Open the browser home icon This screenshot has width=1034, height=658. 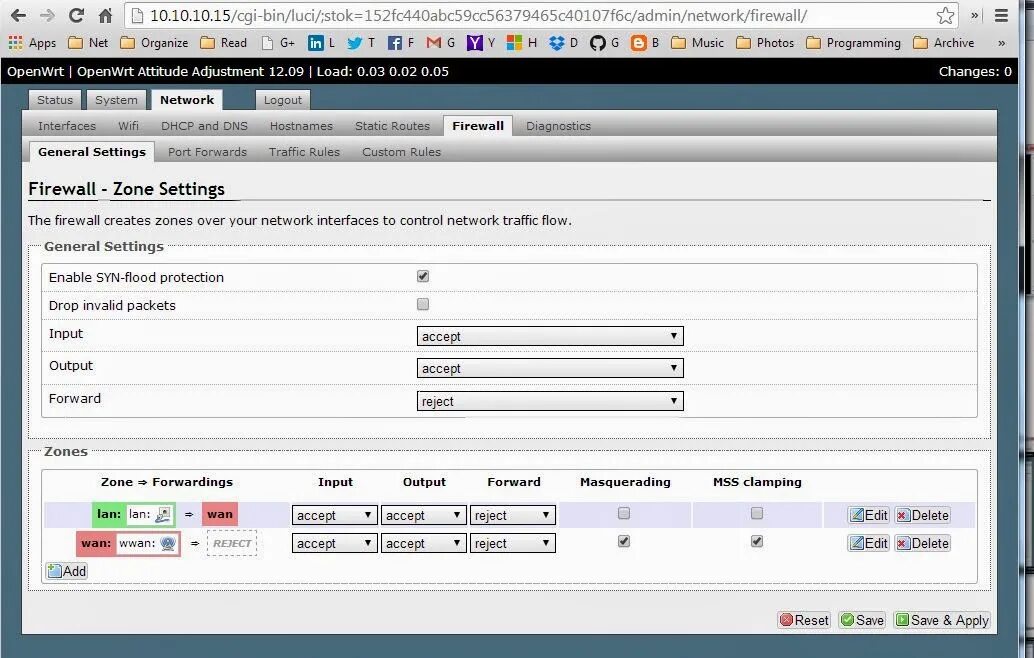pyautogui.click(x=106, y=15)
